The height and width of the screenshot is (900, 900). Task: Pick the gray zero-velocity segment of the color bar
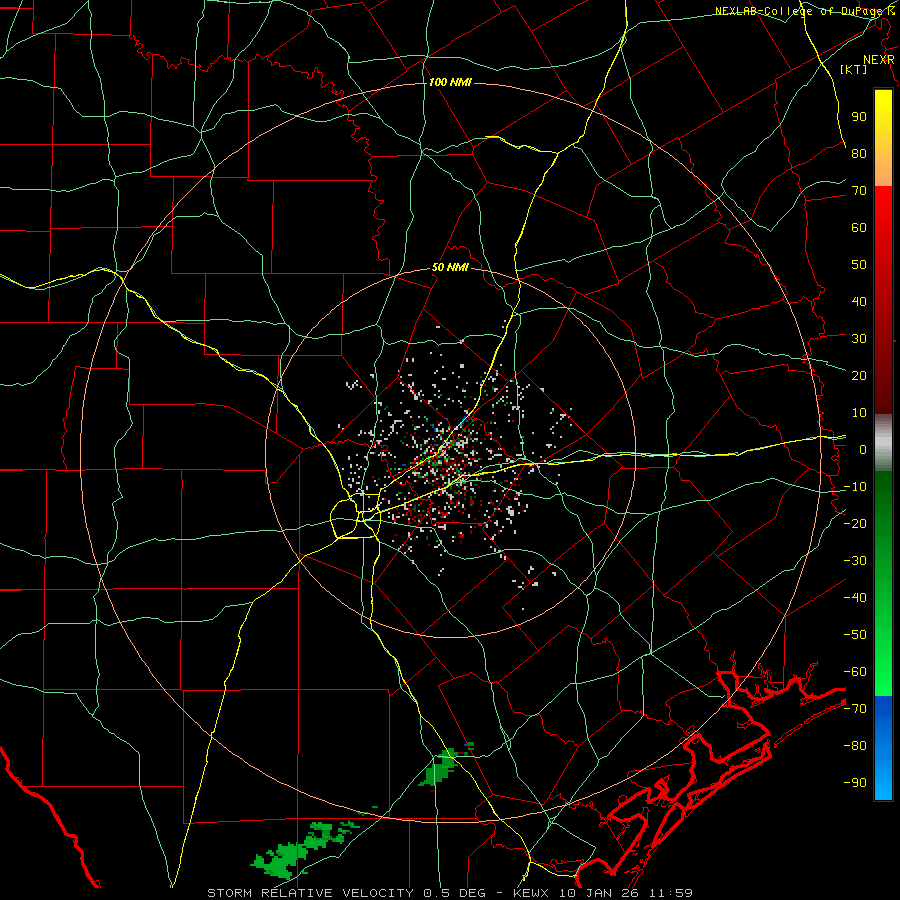pos(883,442)
